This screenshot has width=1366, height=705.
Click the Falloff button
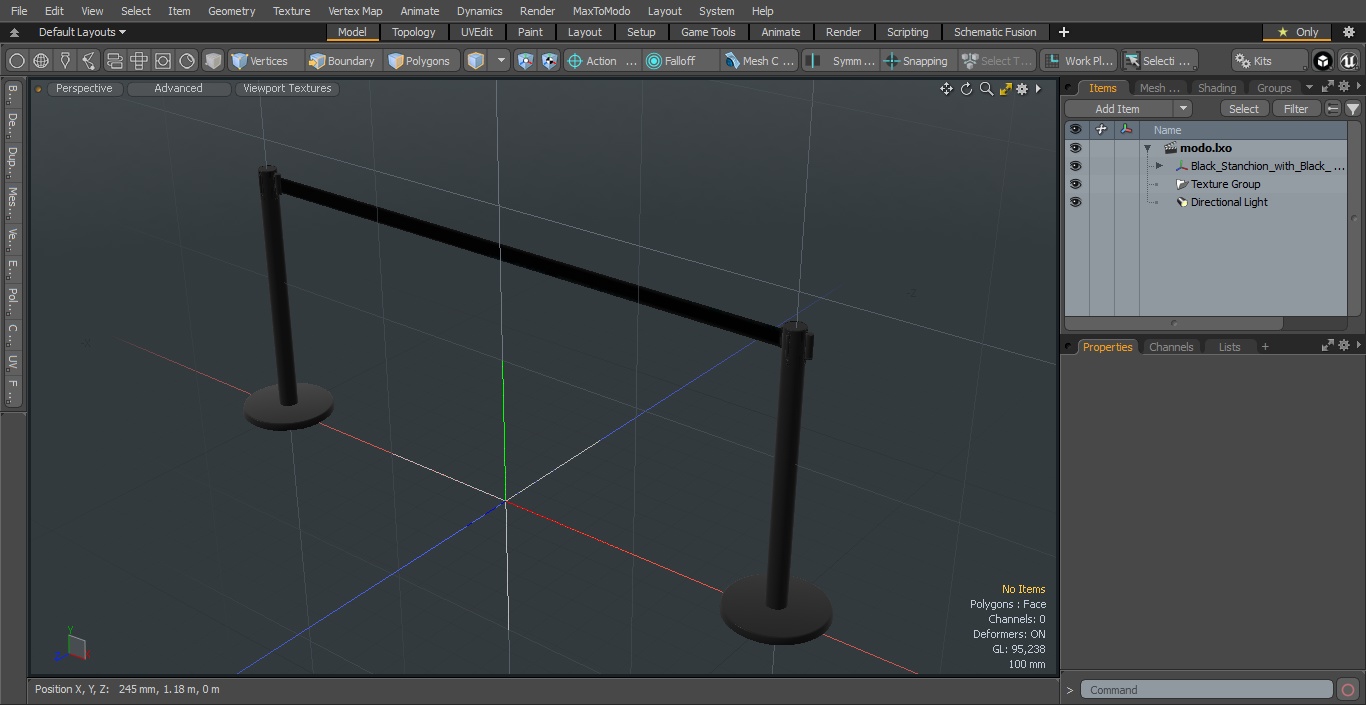pos(683,61)
